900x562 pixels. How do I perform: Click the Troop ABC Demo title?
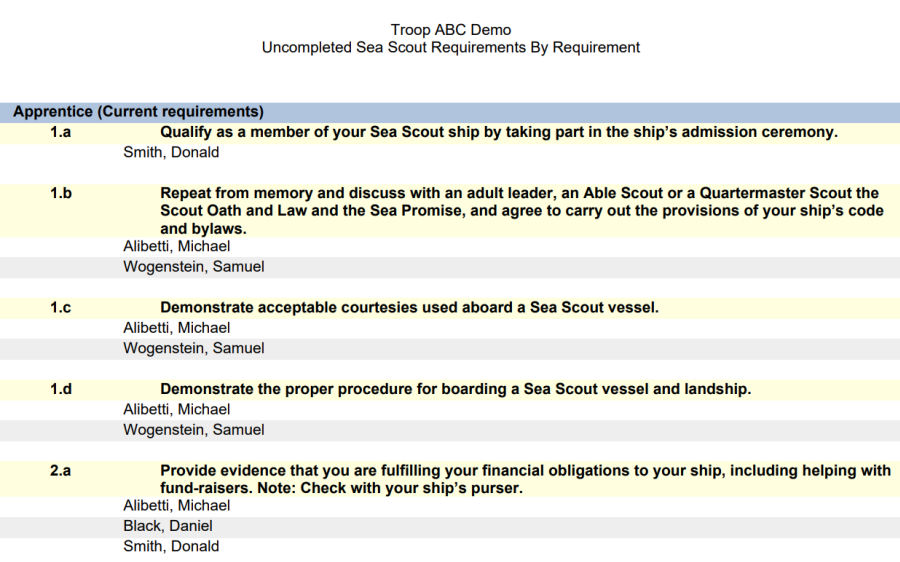point(451,30)
